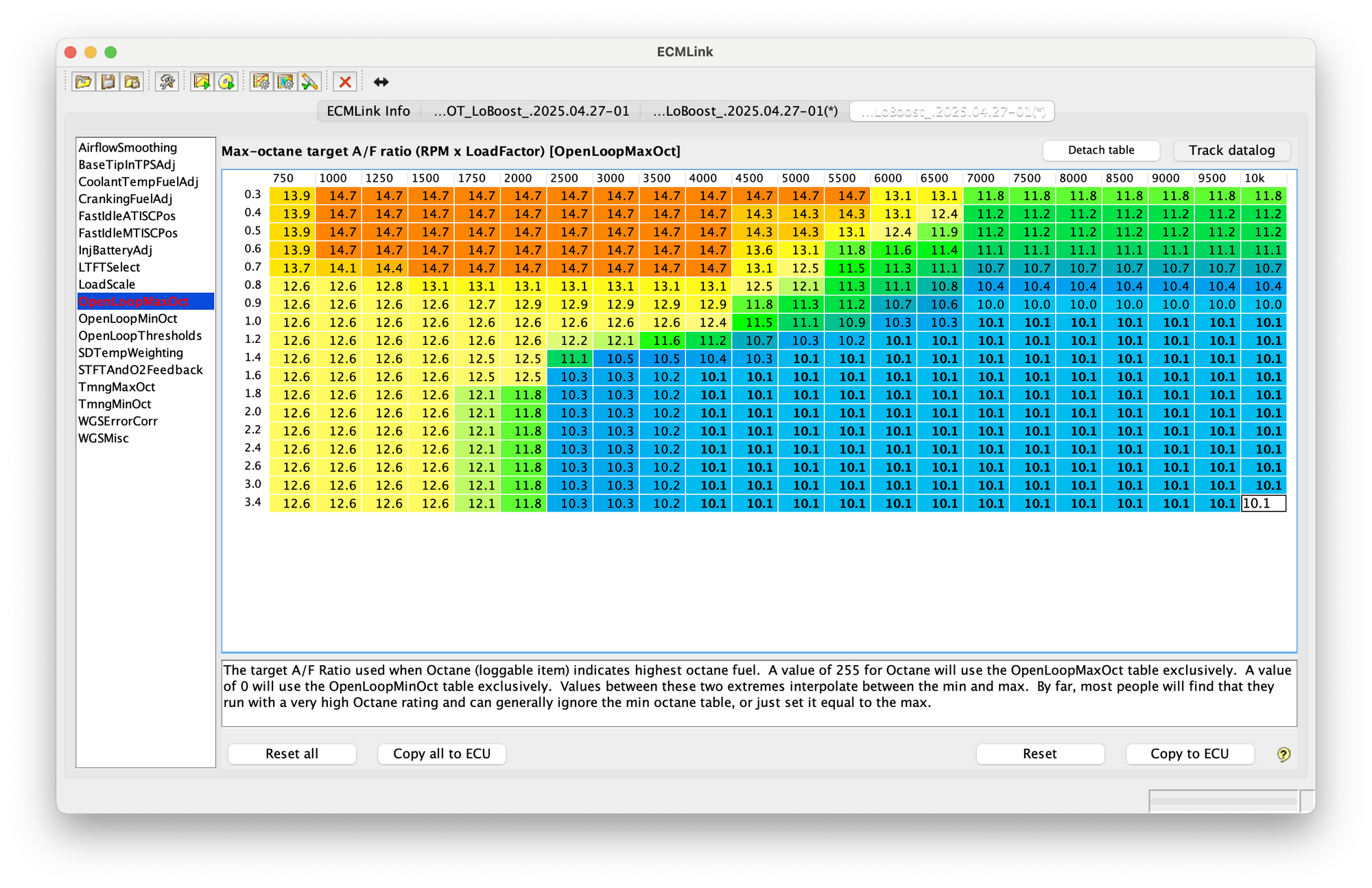Click the 11.1 cell in load row 1.4
Image resolution: width=1372 pixels, height=888 pixels.
(570, 359)
